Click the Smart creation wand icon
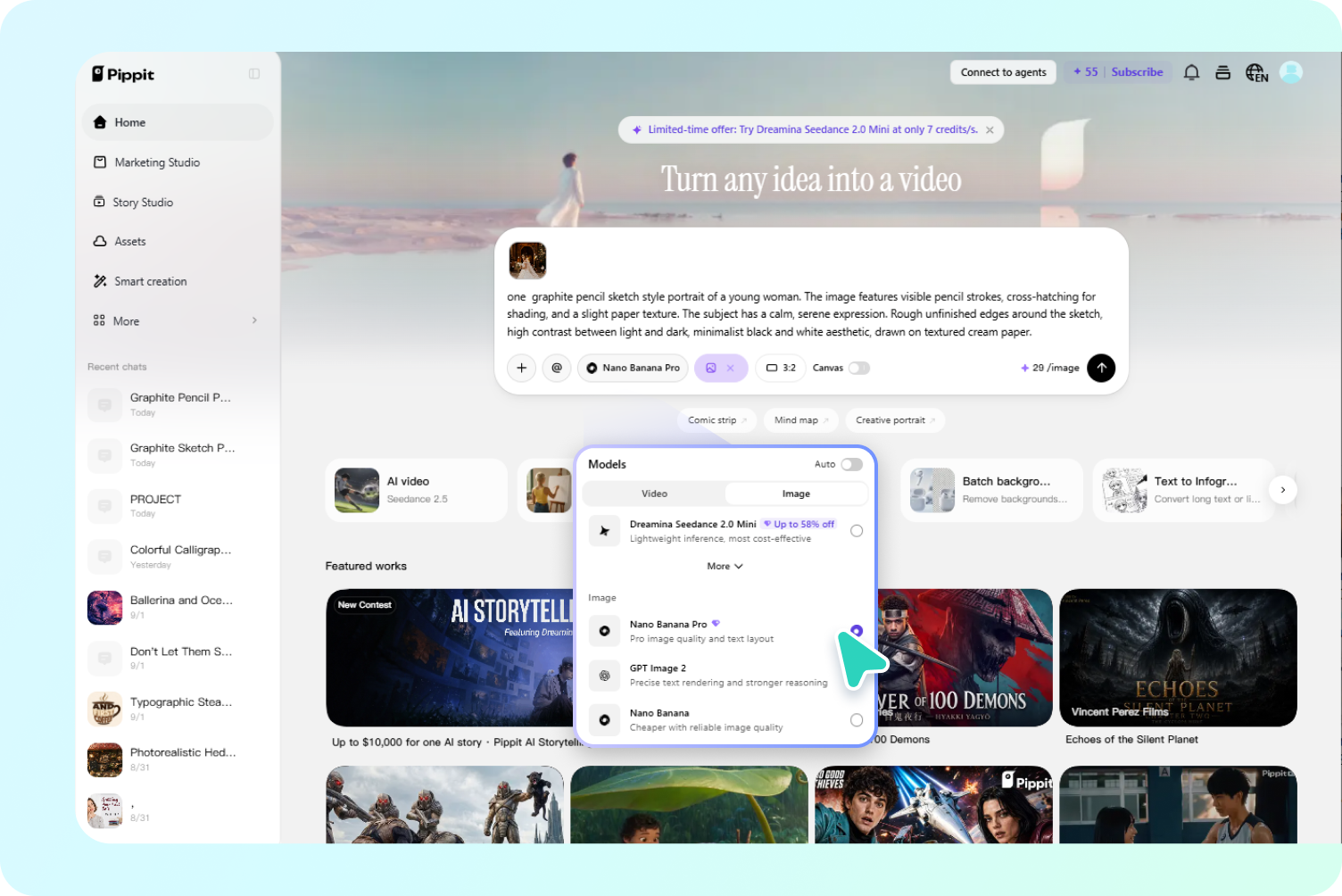This screenshot has width=1342, height=896. click(x=100, y=281)
